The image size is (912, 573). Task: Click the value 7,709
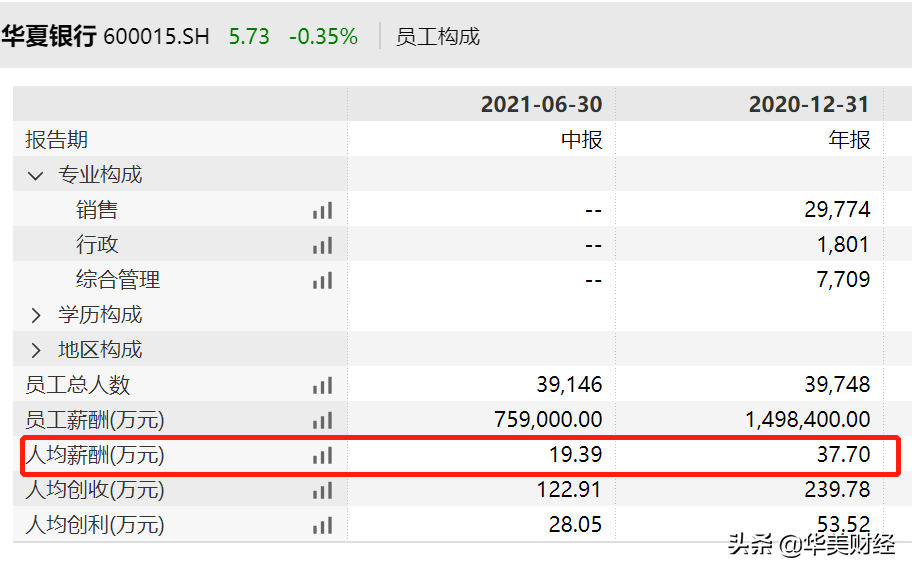pos(843,280)
